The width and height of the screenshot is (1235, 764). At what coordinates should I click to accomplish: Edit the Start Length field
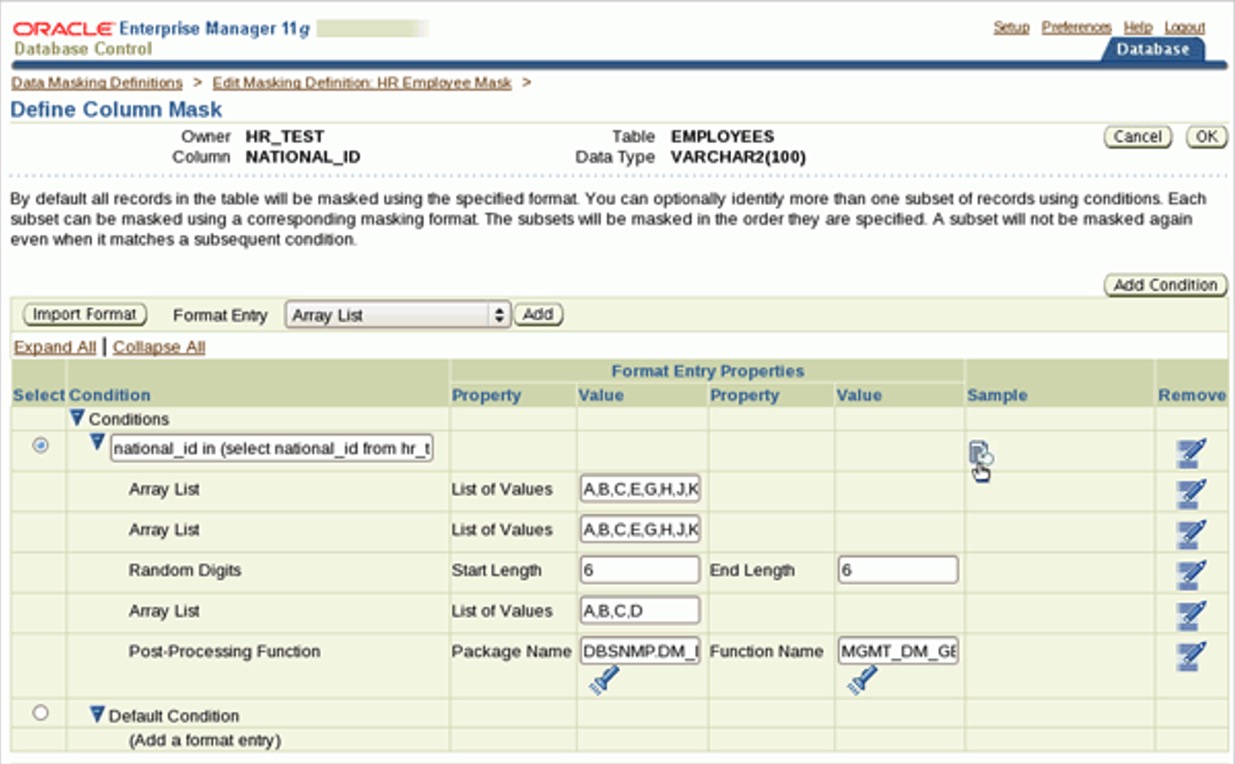tap(640, 570)
